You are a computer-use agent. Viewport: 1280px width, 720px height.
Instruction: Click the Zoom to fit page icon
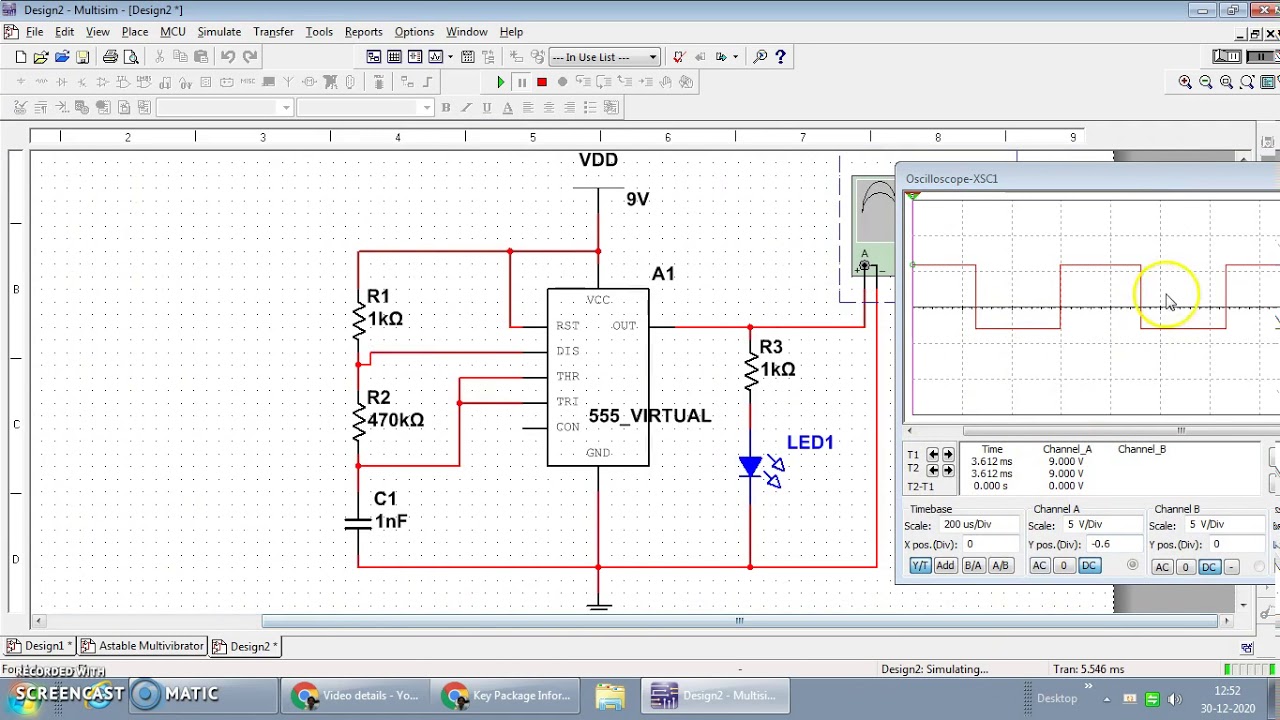click(1247, 82)
